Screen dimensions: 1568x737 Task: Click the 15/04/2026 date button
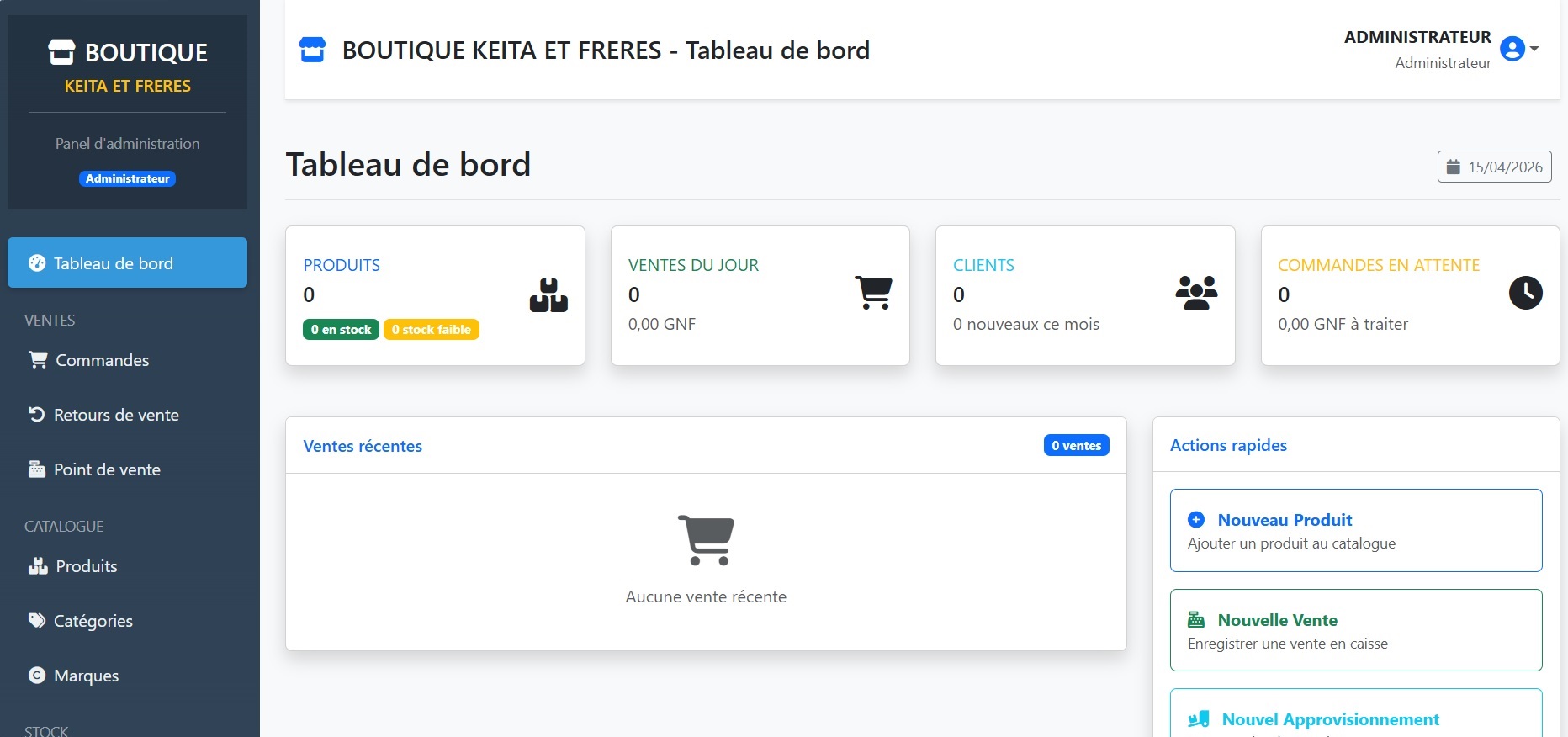pyautogui.click(x=1494, y=167)
